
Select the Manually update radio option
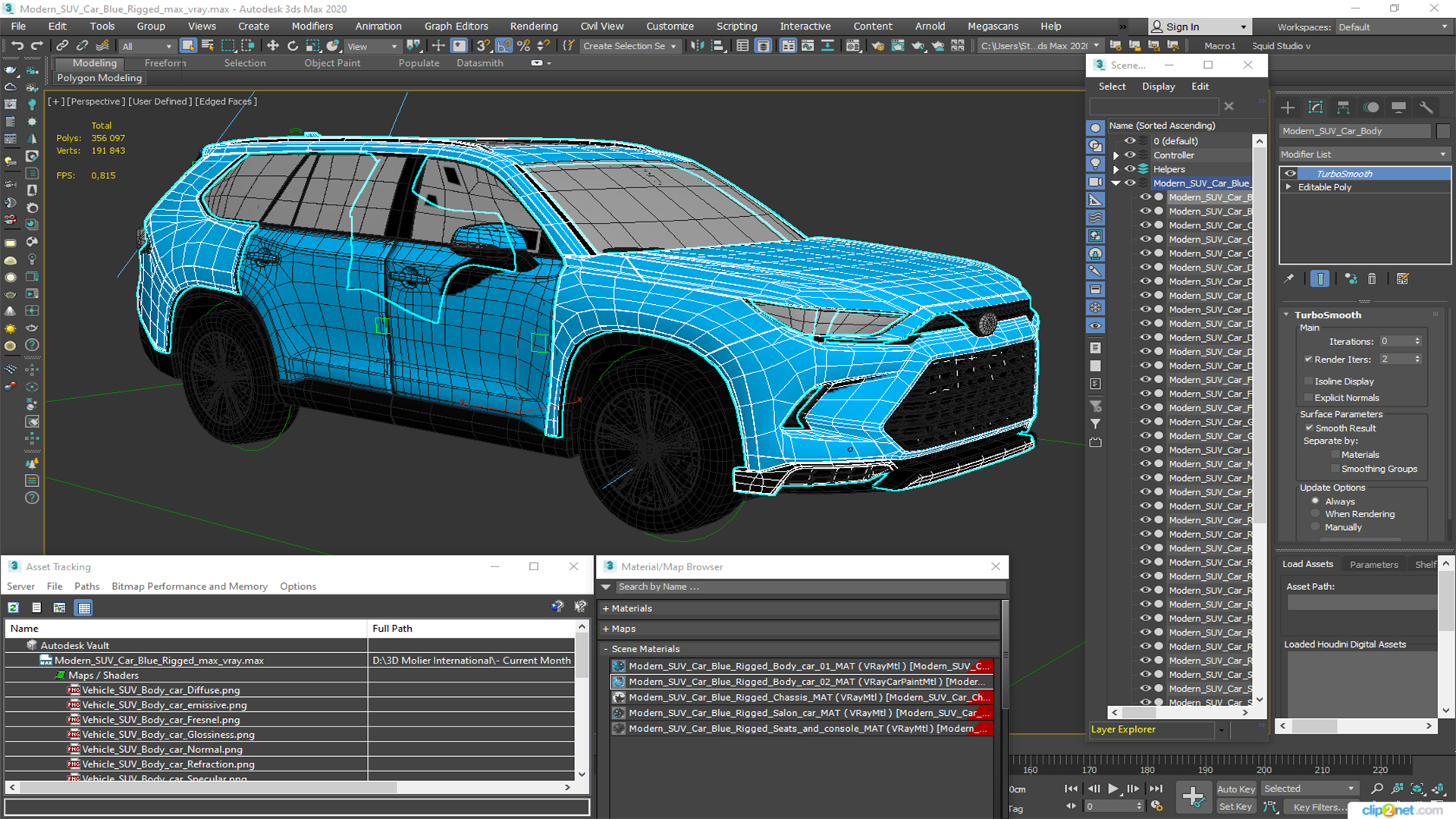click(x=1315, y=528)
